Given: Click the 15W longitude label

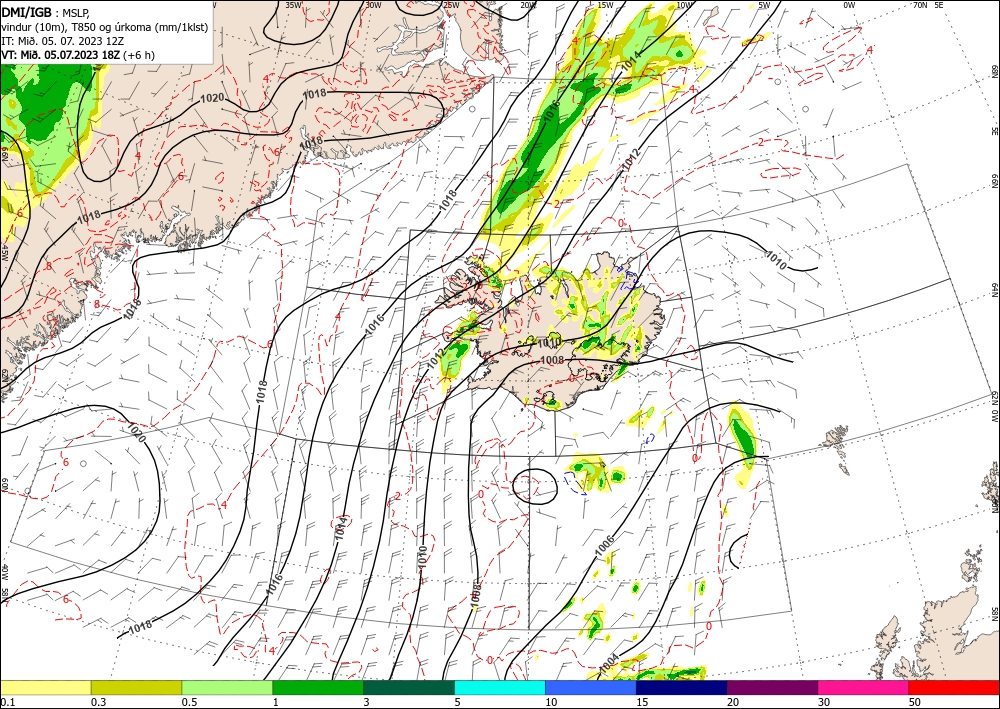Looking at the screenshot, I should coord(606,5).
